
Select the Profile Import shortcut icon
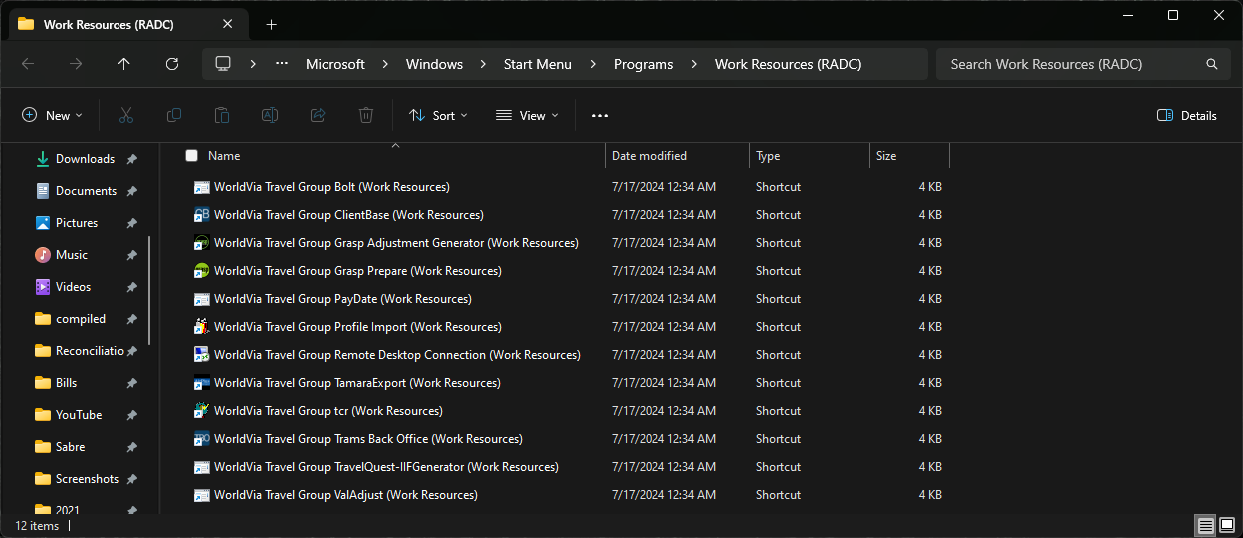201,327
